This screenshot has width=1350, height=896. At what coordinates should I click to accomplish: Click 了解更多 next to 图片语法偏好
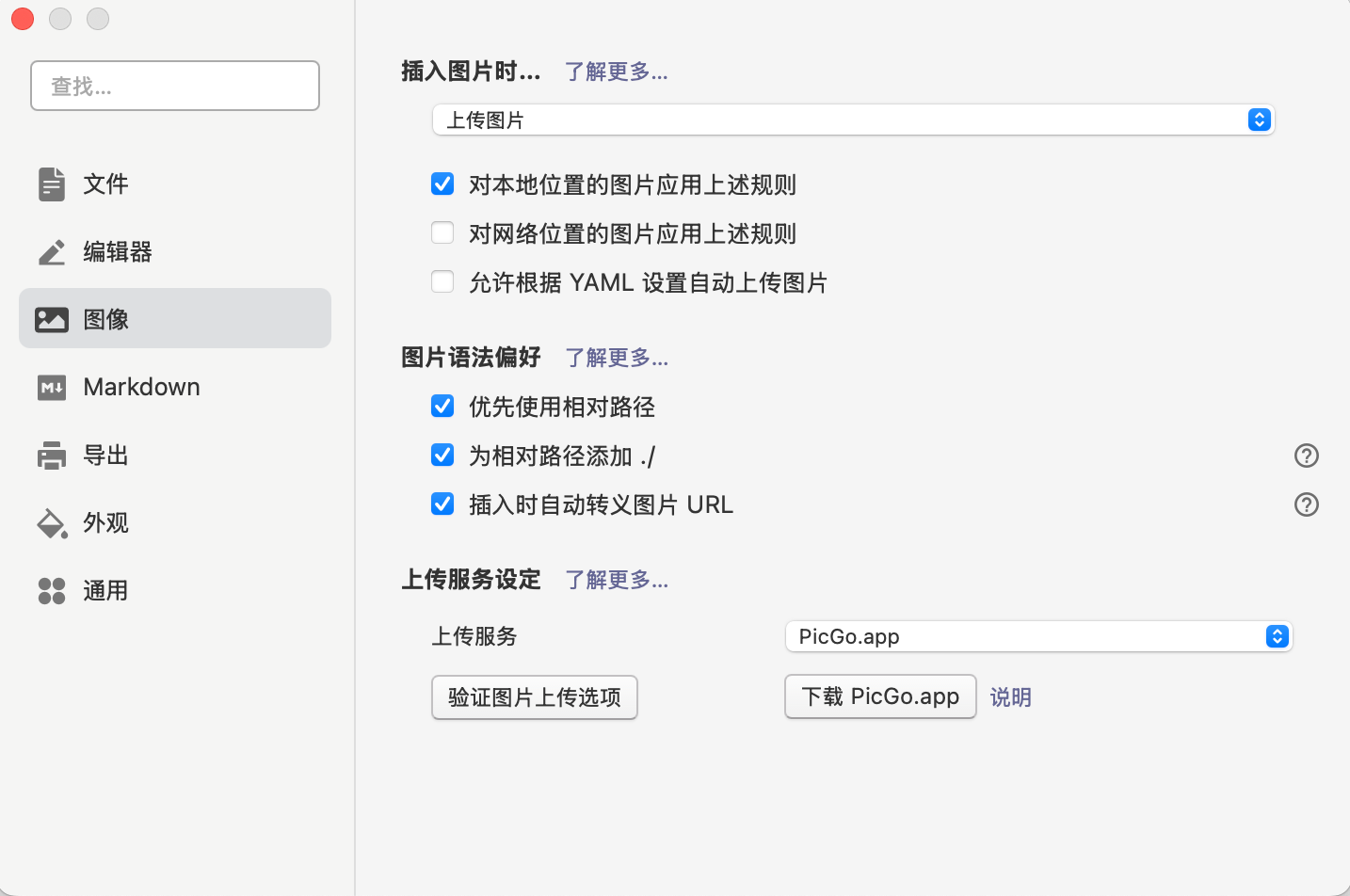(617, 358)
